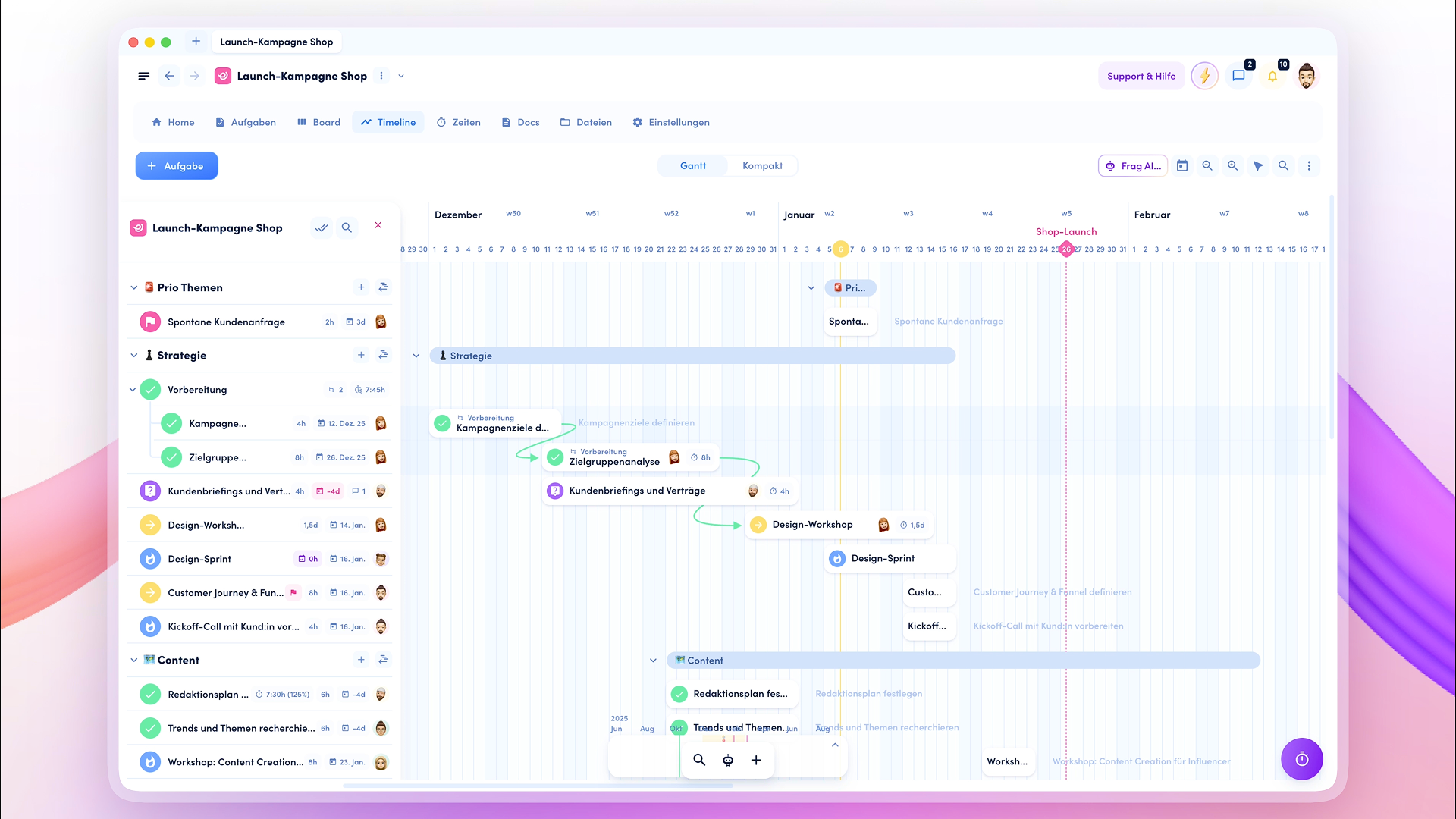
Task: Toggle the completed check of Redaktionsplan task
Action: (150, 694)
